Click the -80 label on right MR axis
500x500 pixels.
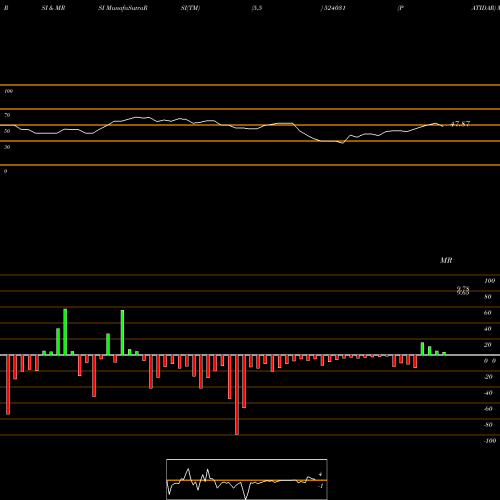coord(488,425)
